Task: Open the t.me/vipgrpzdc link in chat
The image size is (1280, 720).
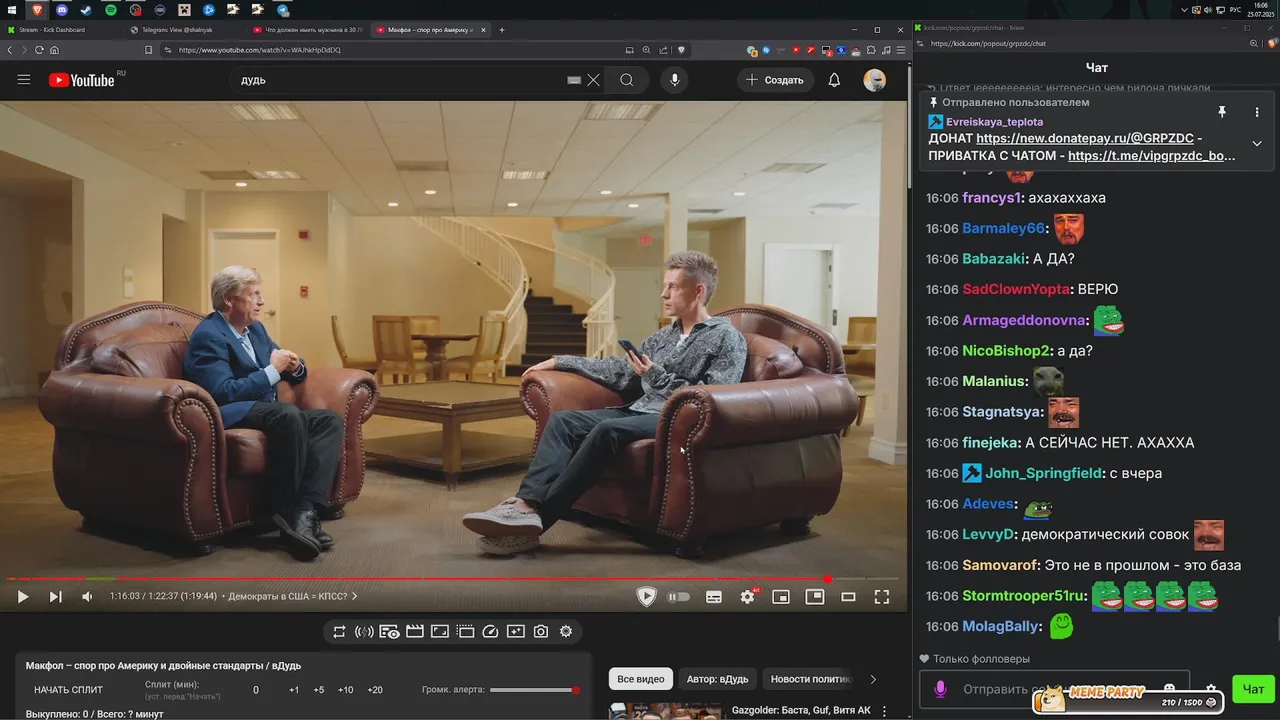Action: (x=1152, y=156)
